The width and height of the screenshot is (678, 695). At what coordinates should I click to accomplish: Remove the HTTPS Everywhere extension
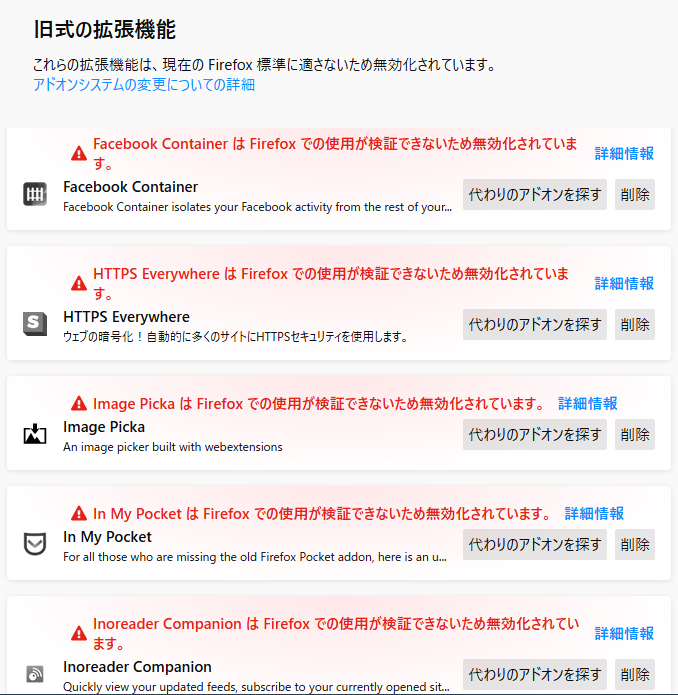pyautogui.click(x=635, y=324)
